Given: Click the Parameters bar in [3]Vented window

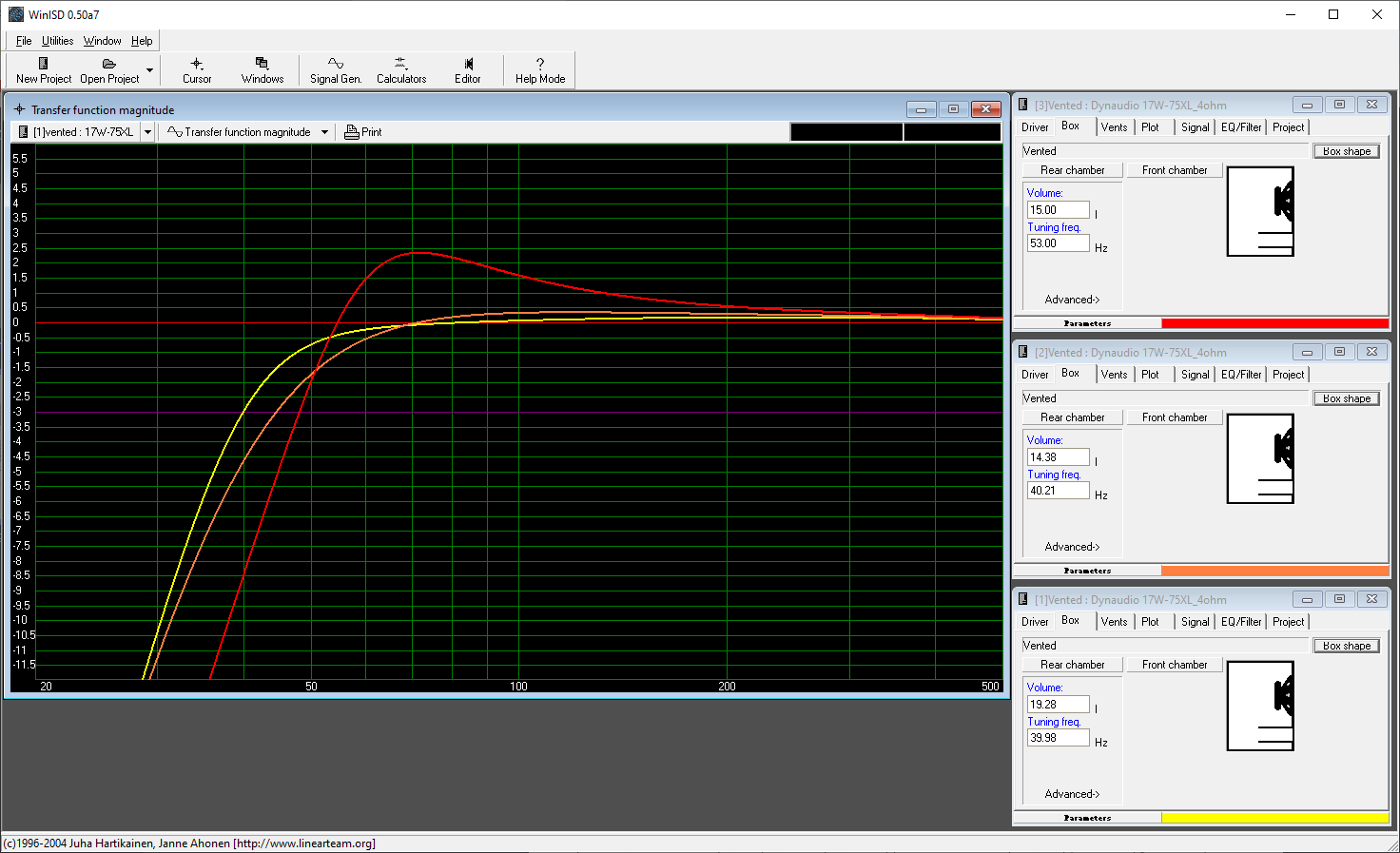Looking at the screenshot, I should pos(1087,323).
